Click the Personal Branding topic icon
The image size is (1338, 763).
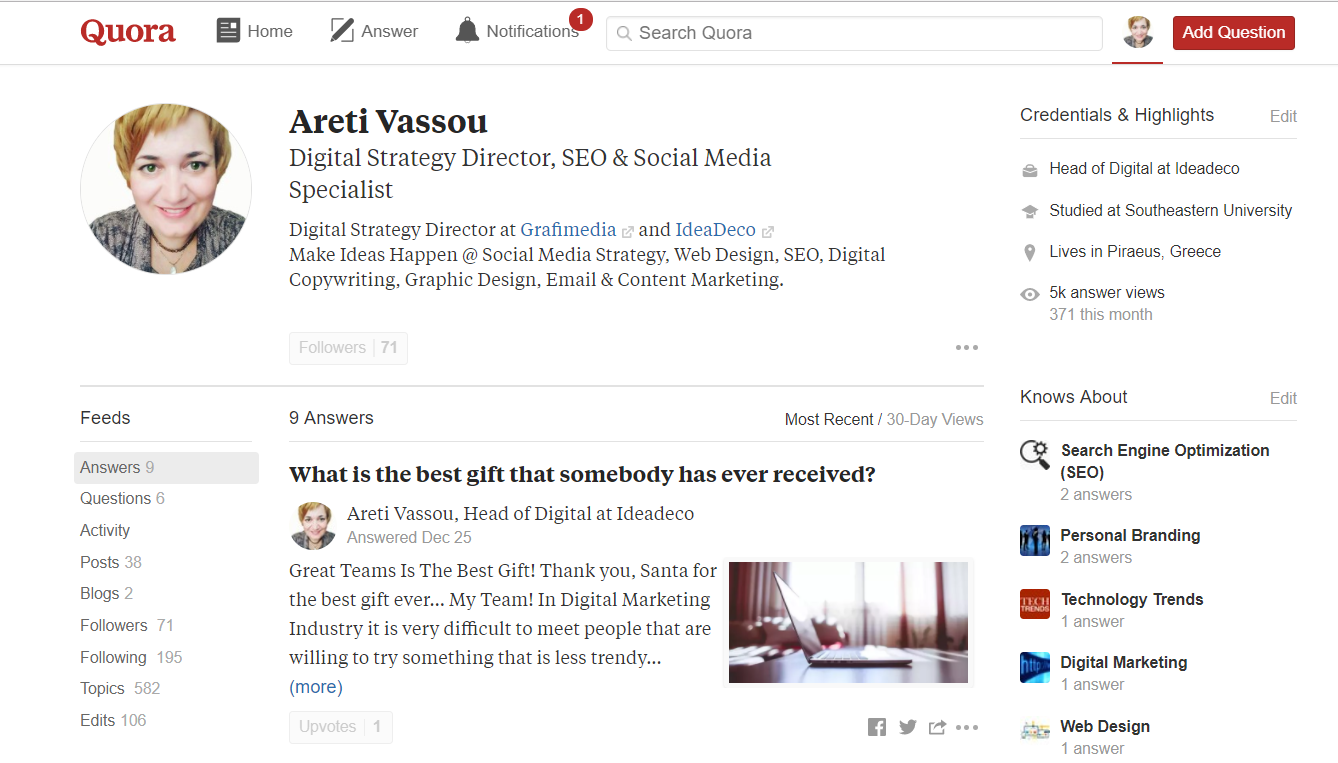[1034, 541]
